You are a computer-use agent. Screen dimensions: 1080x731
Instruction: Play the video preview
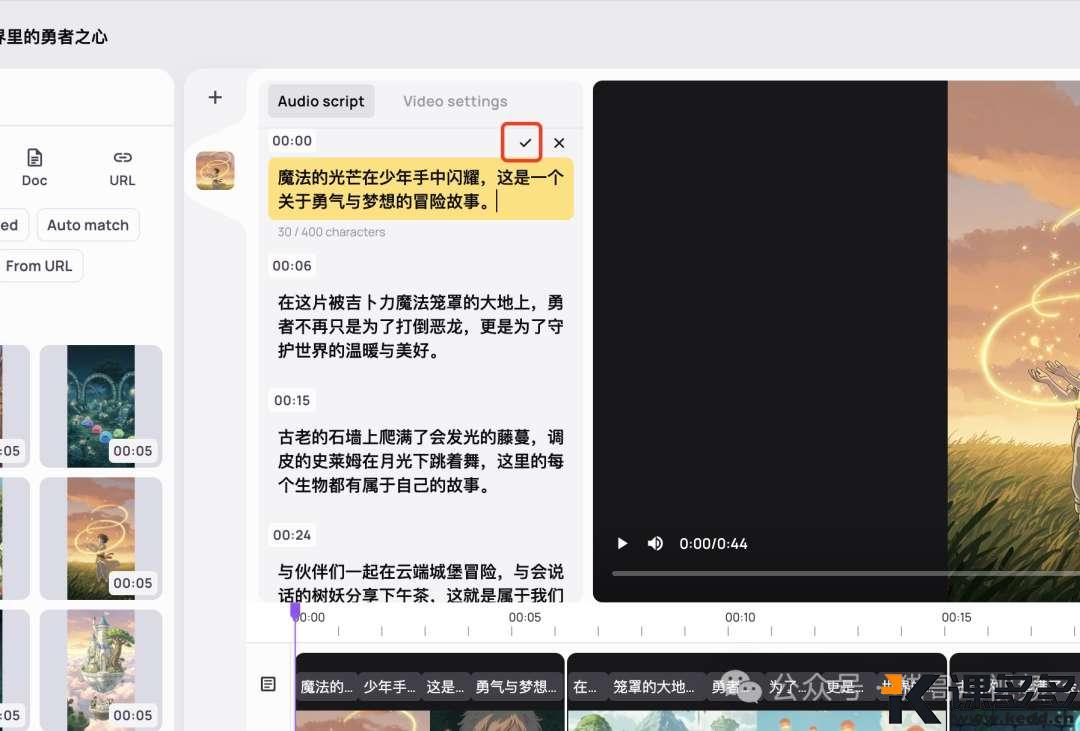pyautogui.click(x=622, y=544)
